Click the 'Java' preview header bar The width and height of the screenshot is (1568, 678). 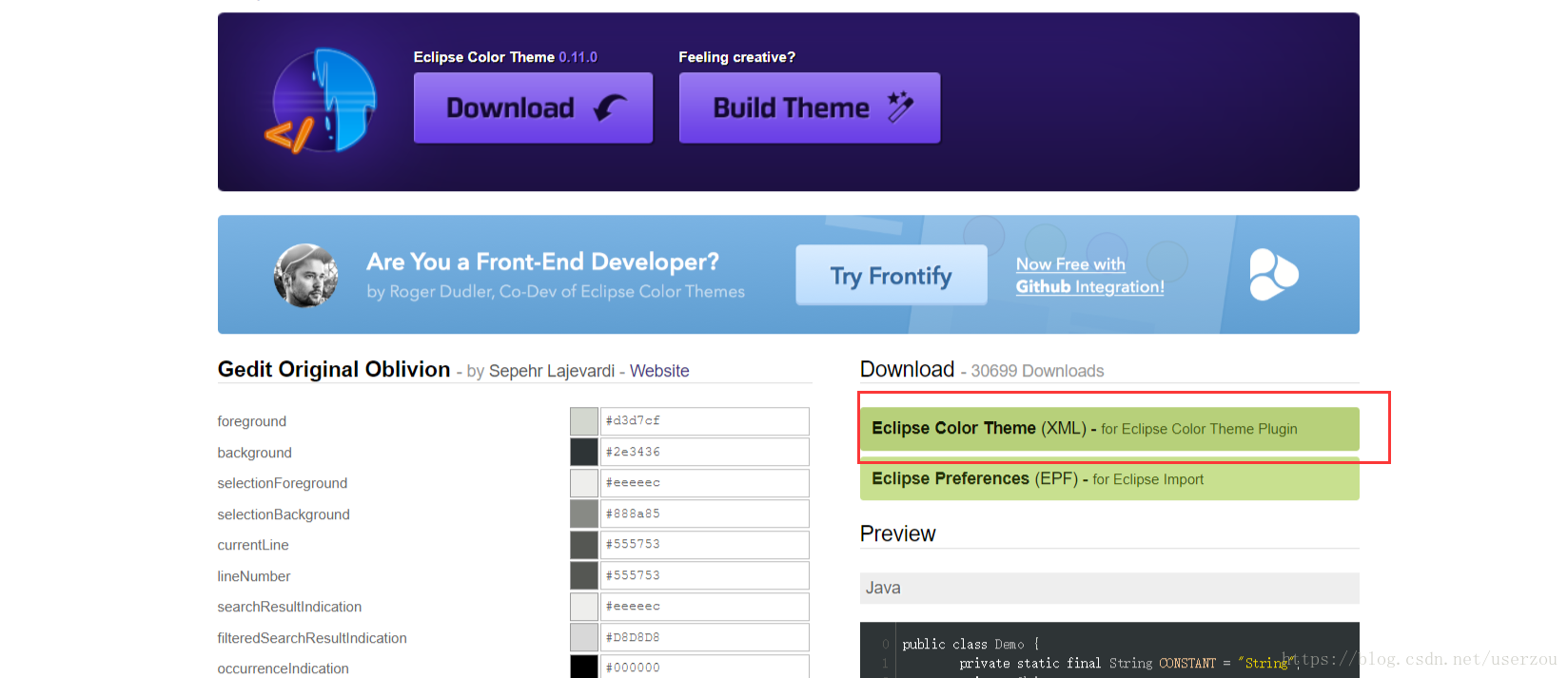(x=1109, y=588)
